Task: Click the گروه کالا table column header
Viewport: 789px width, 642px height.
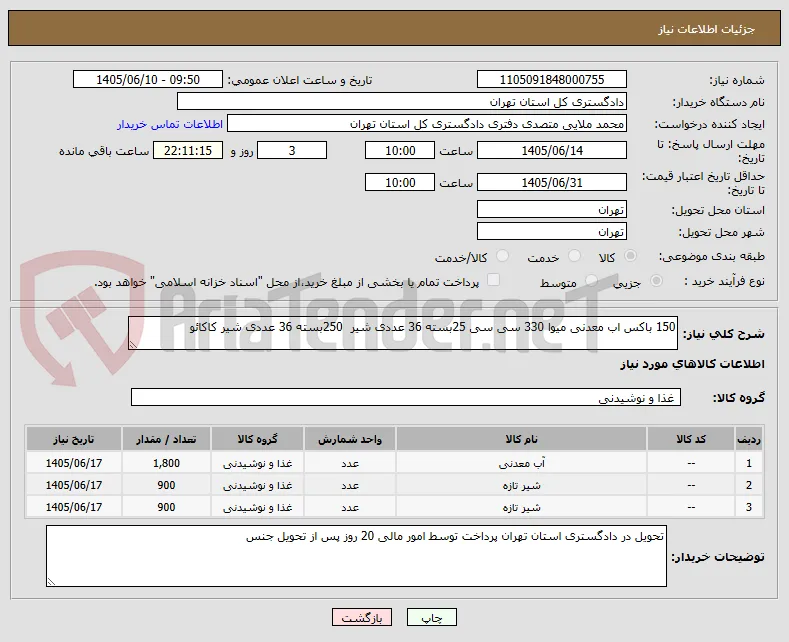Action: click(257, 439)
